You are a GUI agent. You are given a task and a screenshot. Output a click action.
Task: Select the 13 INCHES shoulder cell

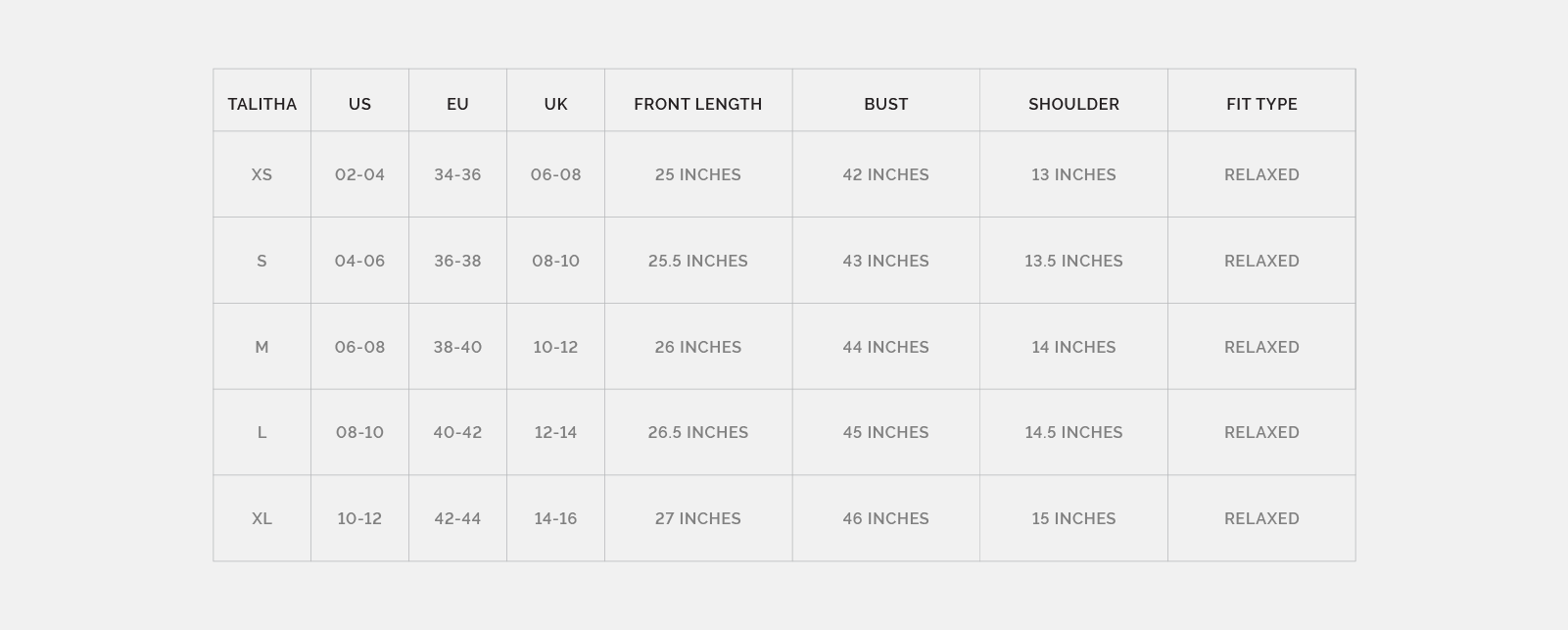1073,174
